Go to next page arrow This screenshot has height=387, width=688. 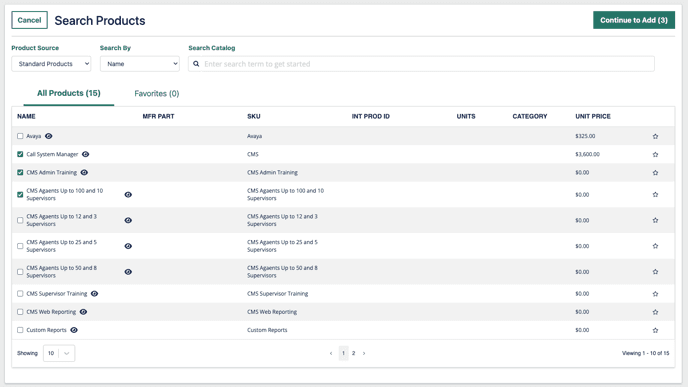pyautogui.click(x=364, y=353)
